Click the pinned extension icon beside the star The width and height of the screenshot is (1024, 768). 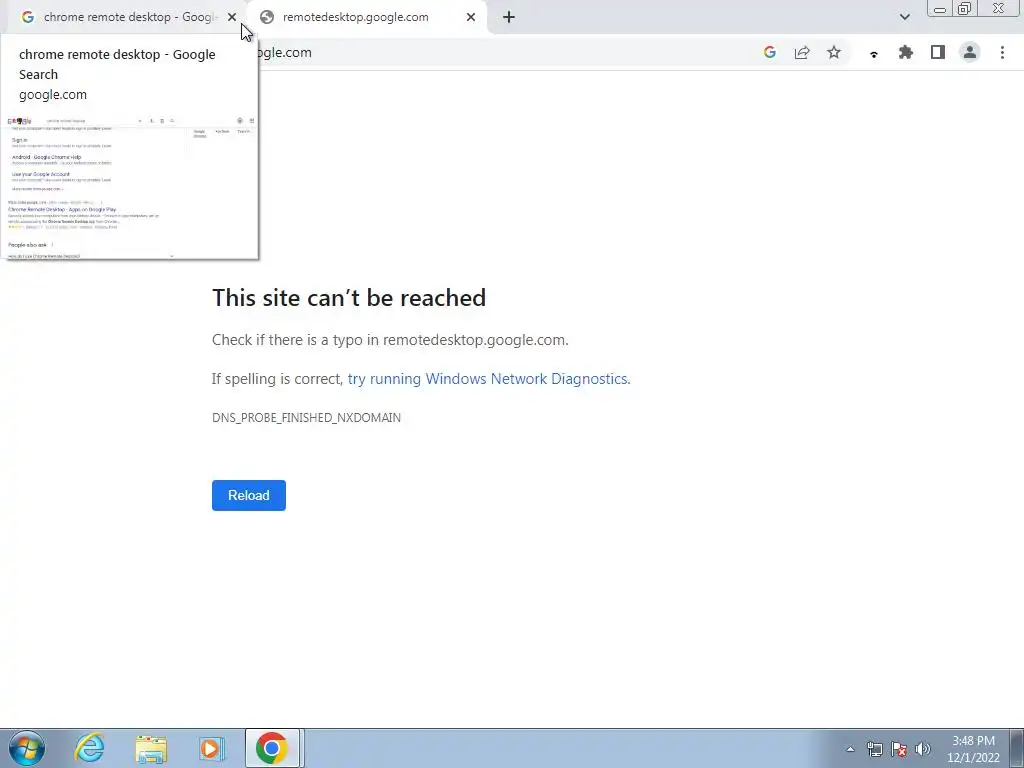(x=874, y=54)
